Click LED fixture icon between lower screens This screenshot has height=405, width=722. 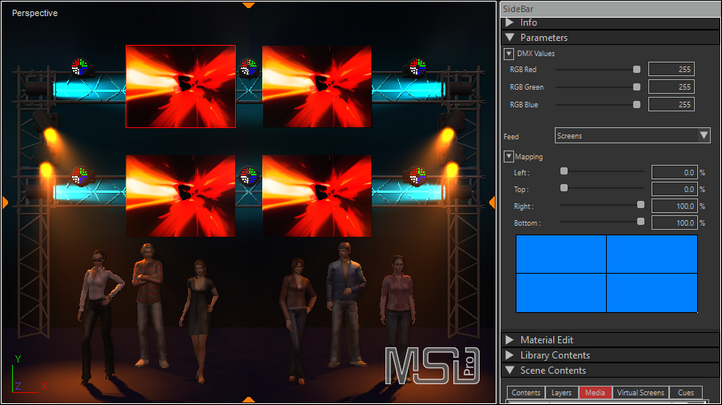(249, 176)
